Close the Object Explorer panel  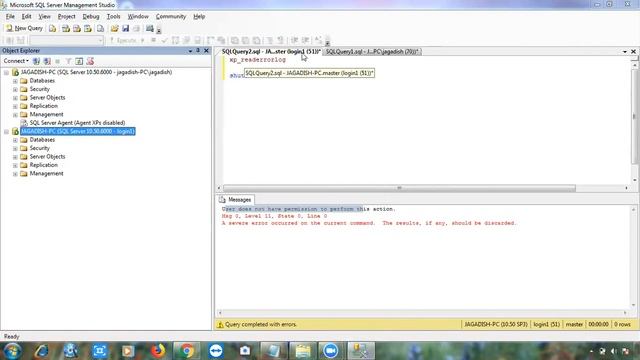pyautogui.click(x=206, y=51)
